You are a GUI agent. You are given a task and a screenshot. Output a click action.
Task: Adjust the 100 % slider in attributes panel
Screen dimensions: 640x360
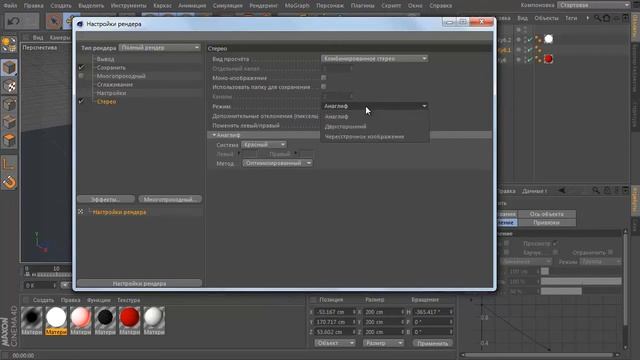click(581, 282)
